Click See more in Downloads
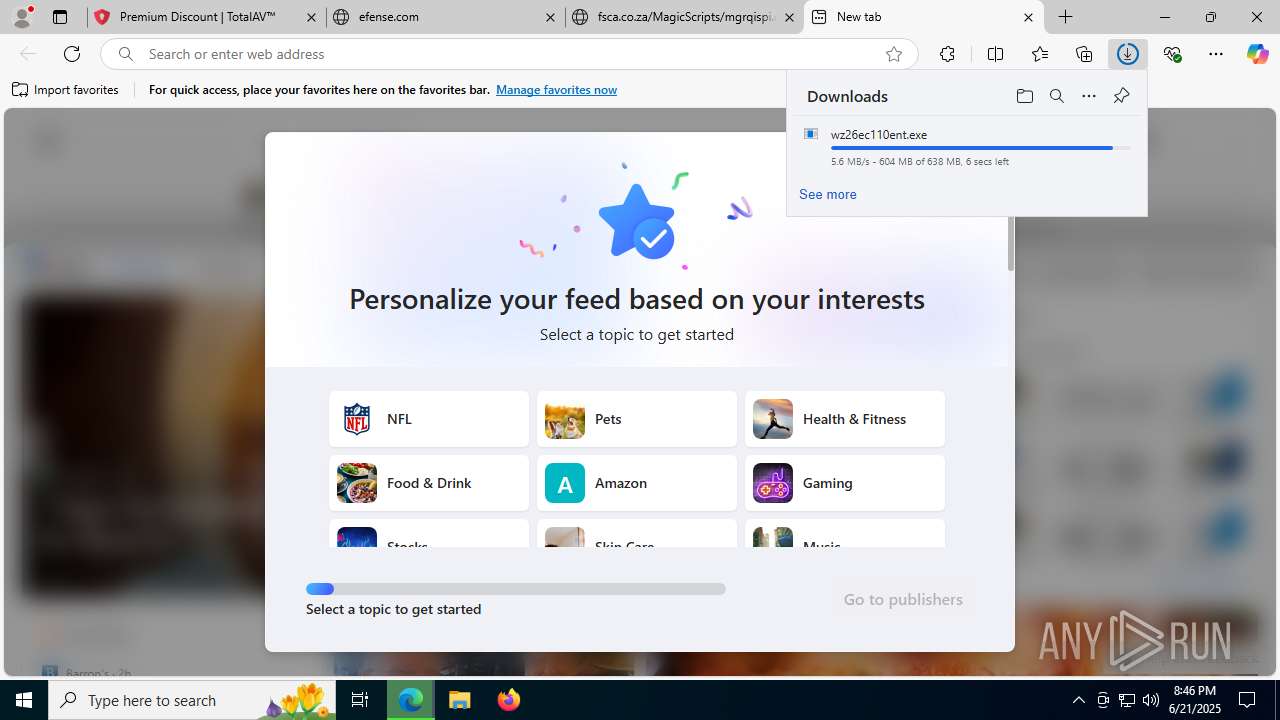This screenshot has height=720, width=1280. (x=828, y=194)
